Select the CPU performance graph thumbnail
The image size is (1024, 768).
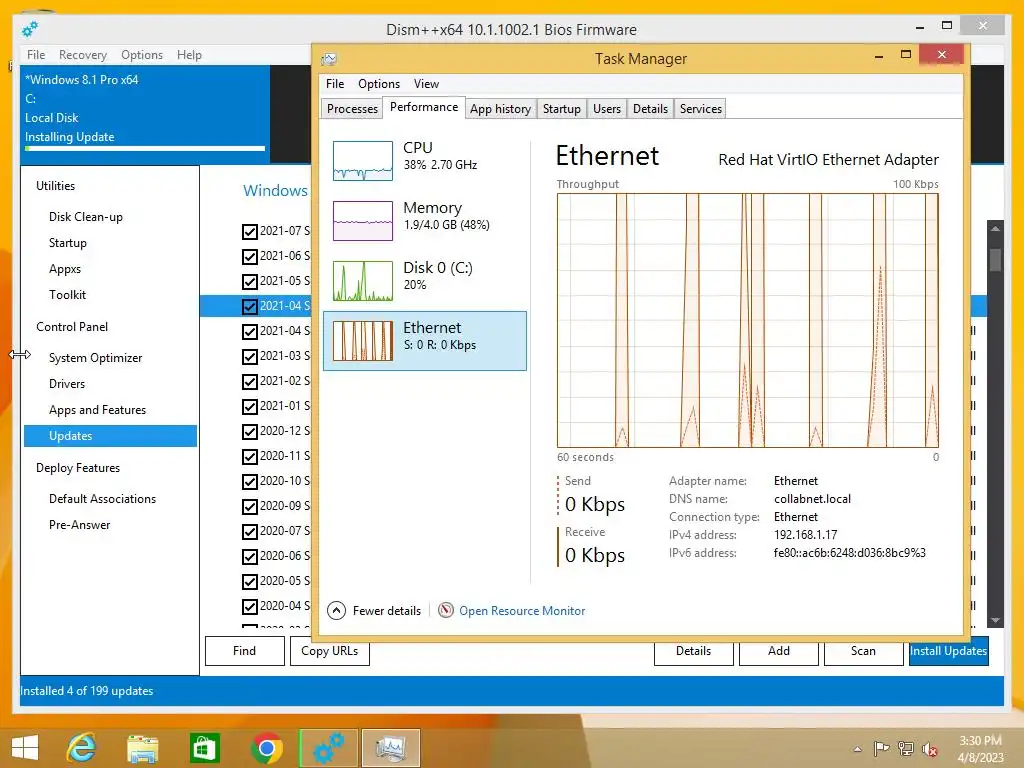click(x=362, y=161)
